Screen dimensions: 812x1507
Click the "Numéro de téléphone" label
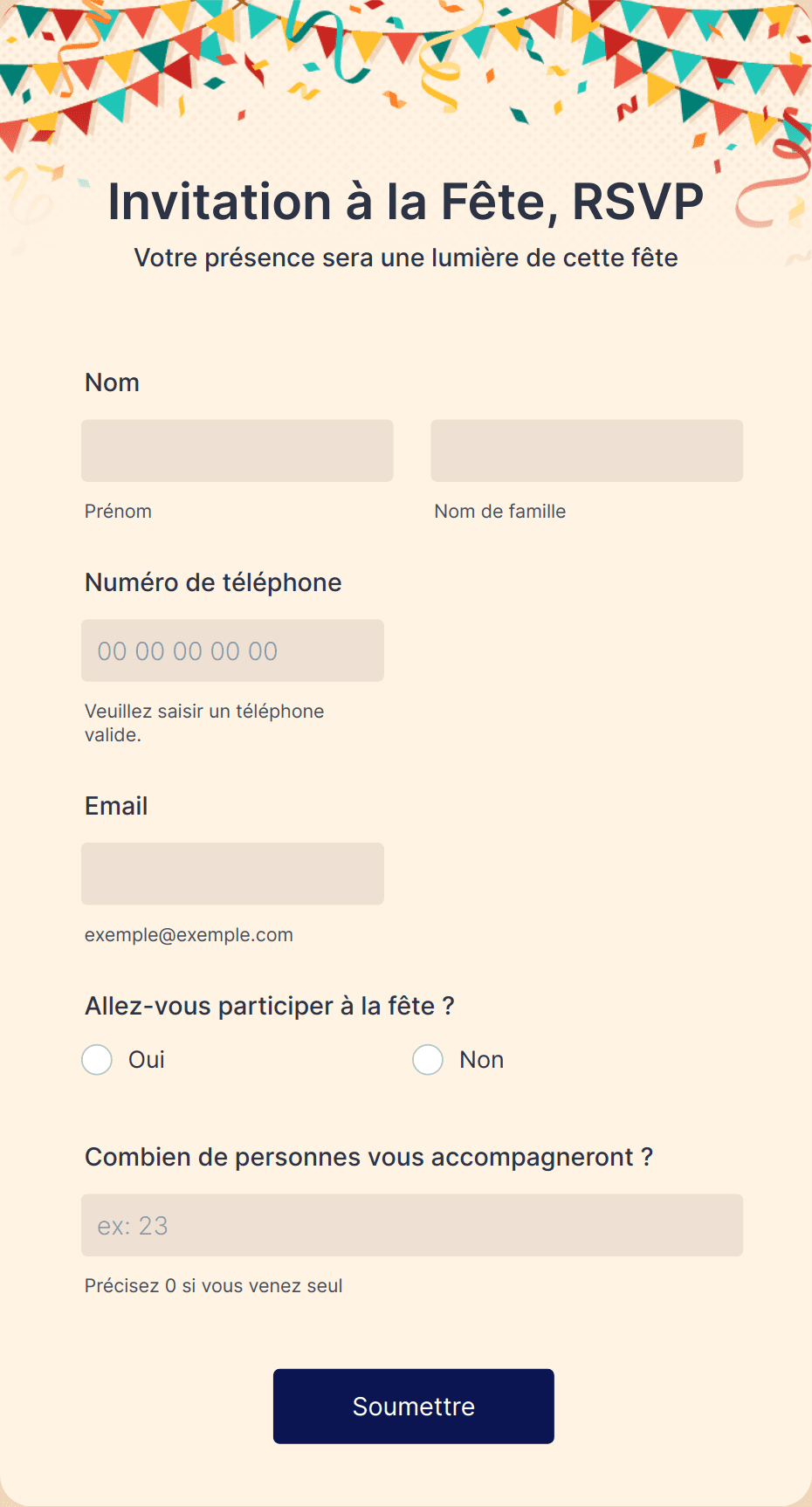pyautogui.click(x=213, y=582)
